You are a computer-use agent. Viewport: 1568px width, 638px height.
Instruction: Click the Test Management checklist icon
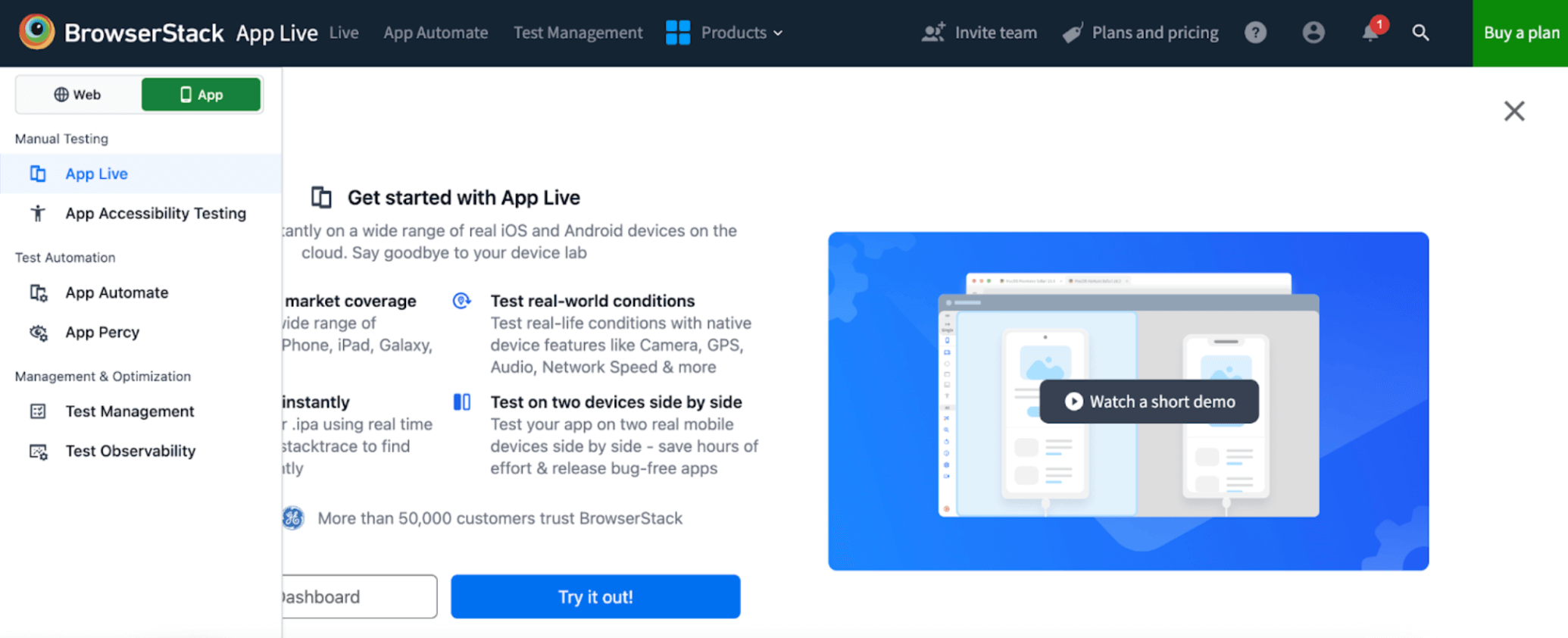38,411
